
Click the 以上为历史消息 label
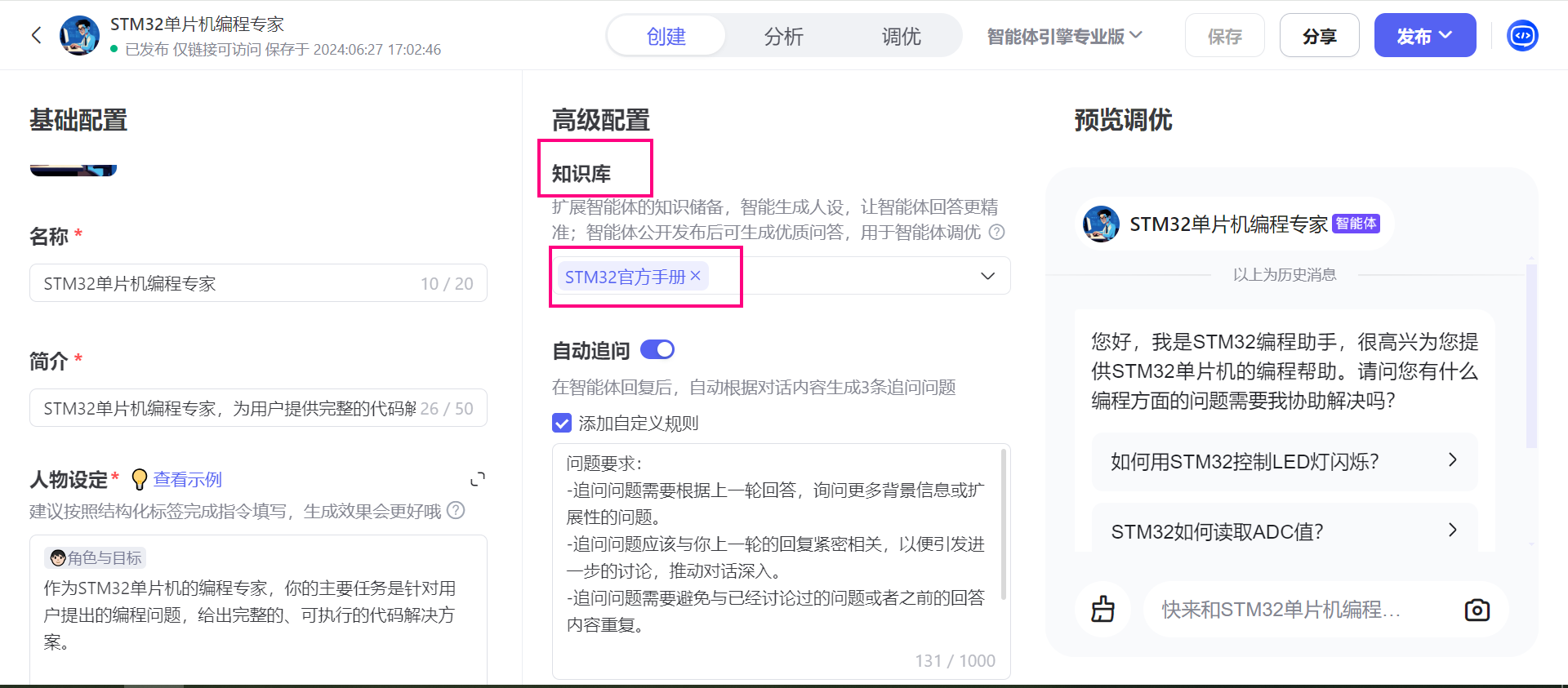click(x=1285, y=275)
